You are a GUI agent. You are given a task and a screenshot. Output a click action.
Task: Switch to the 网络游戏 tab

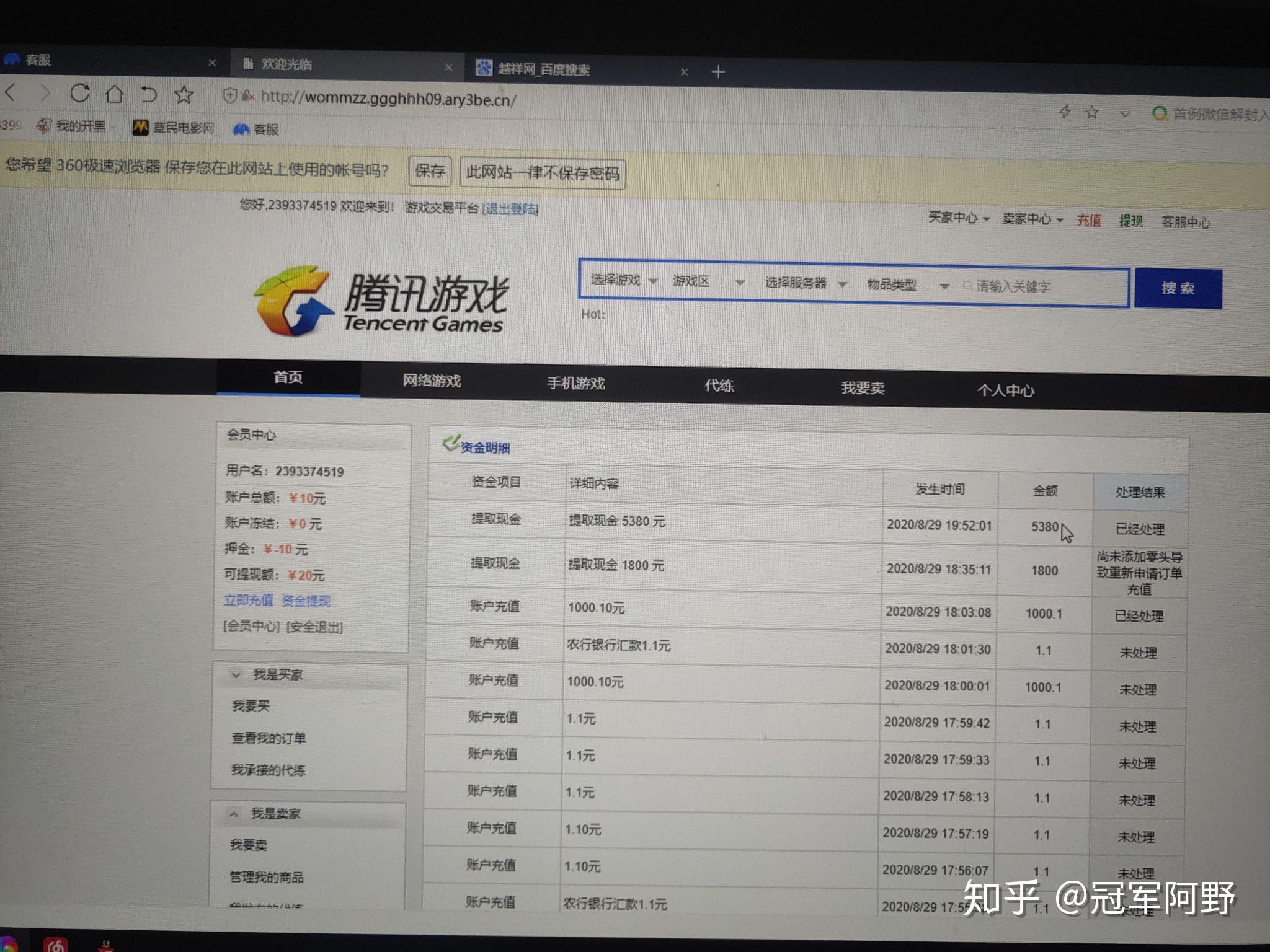tap(432, 382)
